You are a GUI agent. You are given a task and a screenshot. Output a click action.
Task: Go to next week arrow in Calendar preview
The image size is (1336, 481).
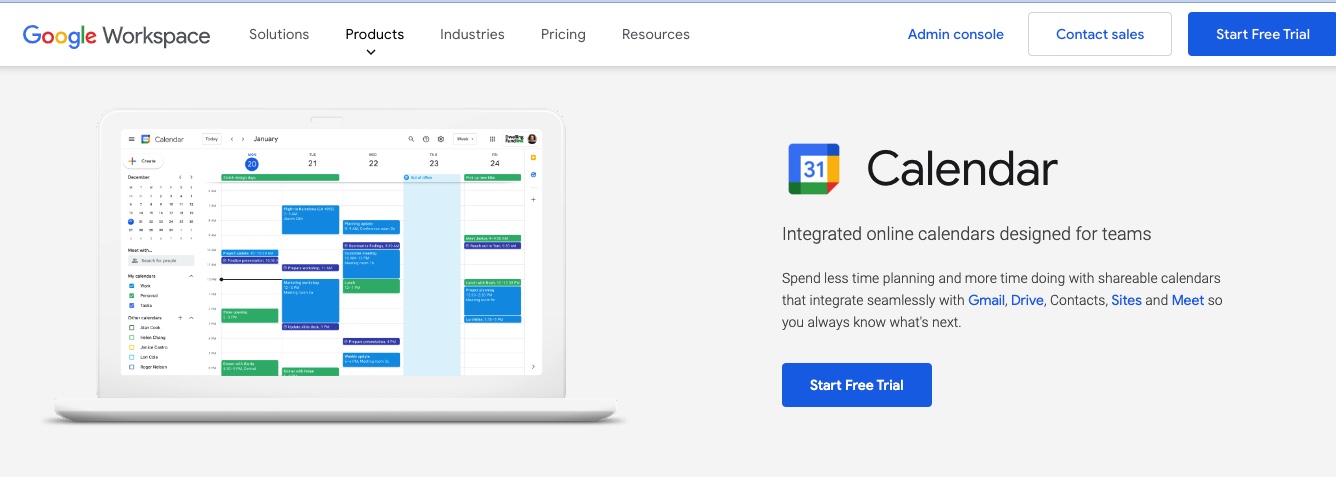pyautogui.click(x=243, y=139)
